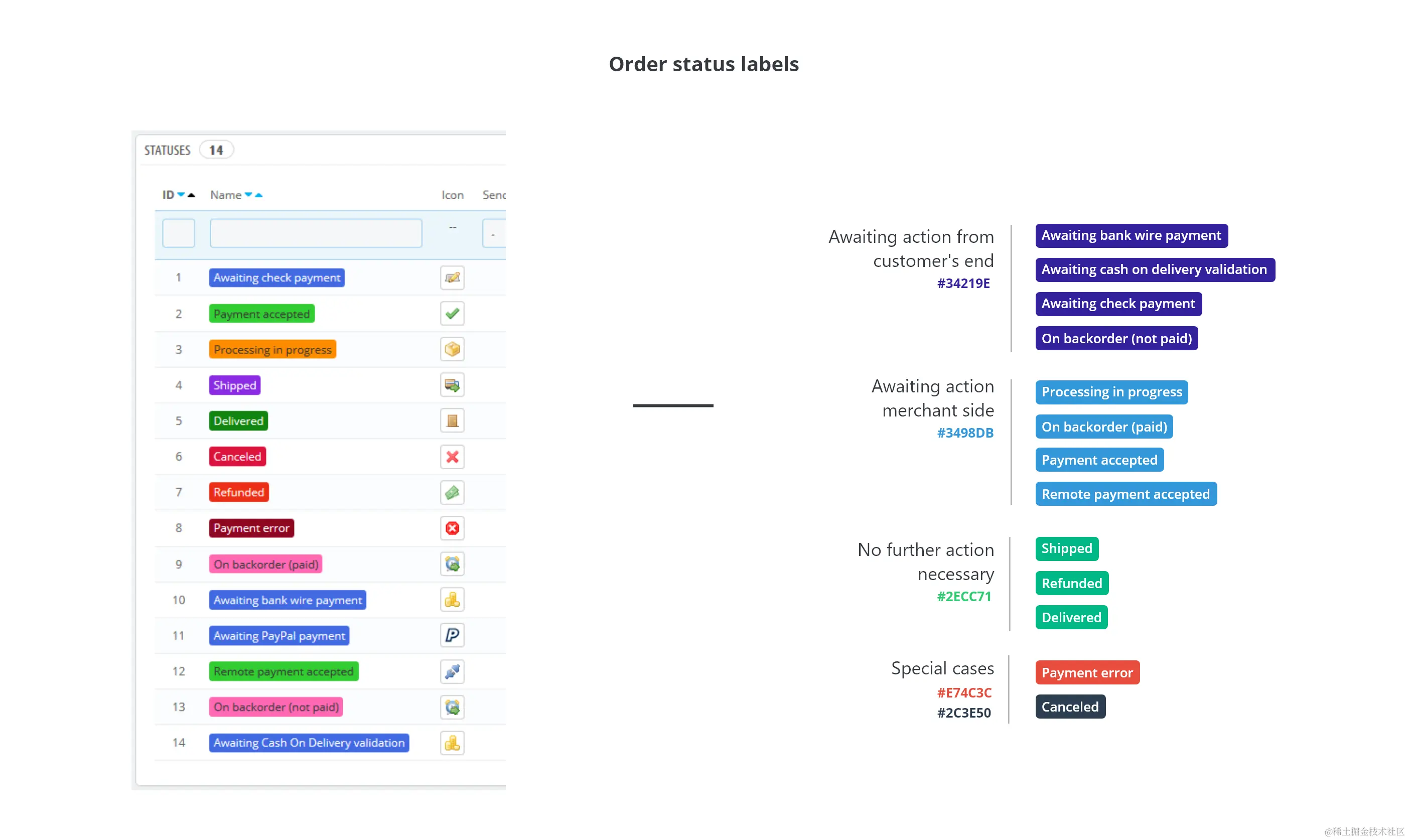Click the ID filter input box

[x=179, y=233]
